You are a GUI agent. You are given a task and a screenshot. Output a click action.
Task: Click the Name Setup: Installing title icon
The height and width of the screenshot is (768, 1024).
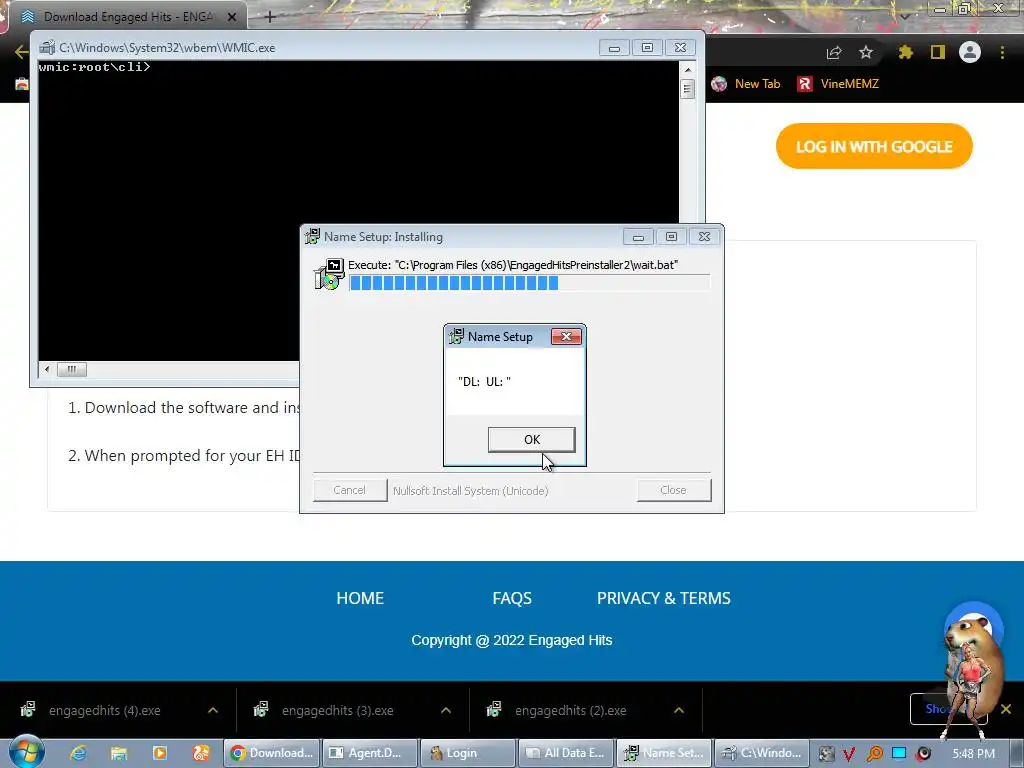(x=312, y=236)
